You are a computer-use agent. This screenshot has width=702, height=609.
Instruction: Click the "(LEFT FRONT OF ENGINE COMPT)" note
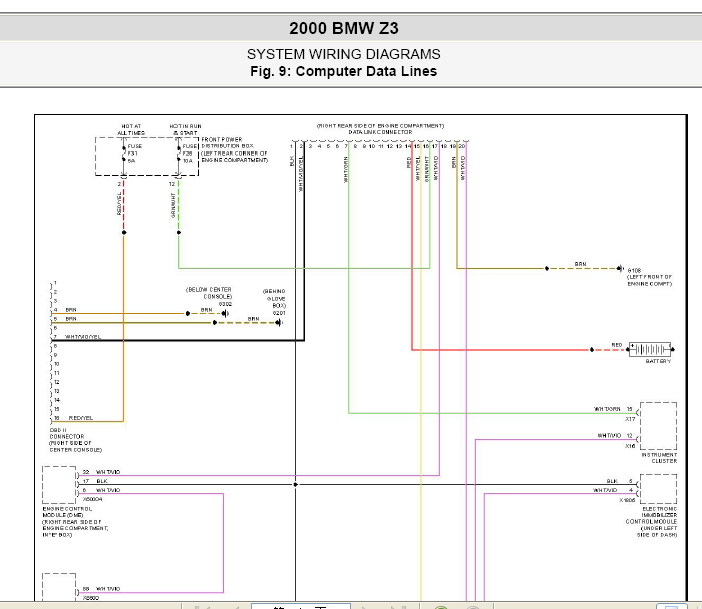tap(649, 280)
